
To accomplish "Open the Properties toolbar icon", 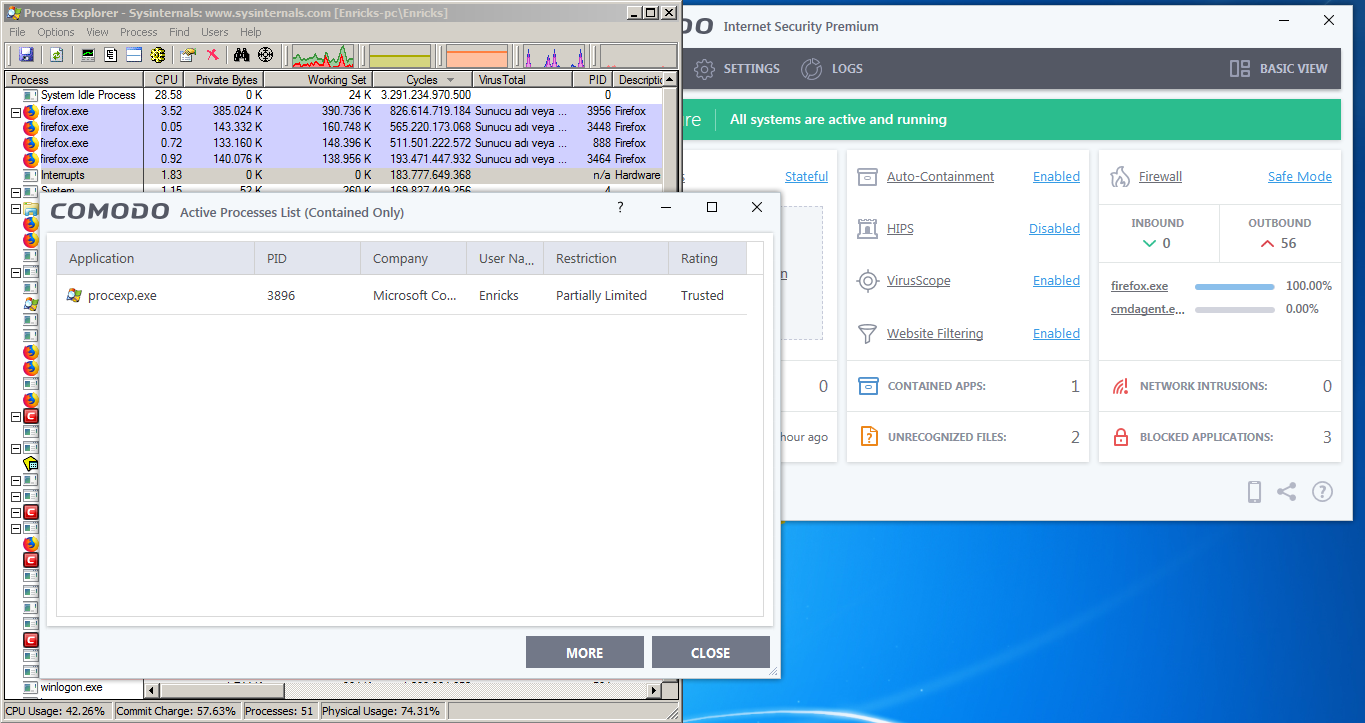I will coord(187,55).
